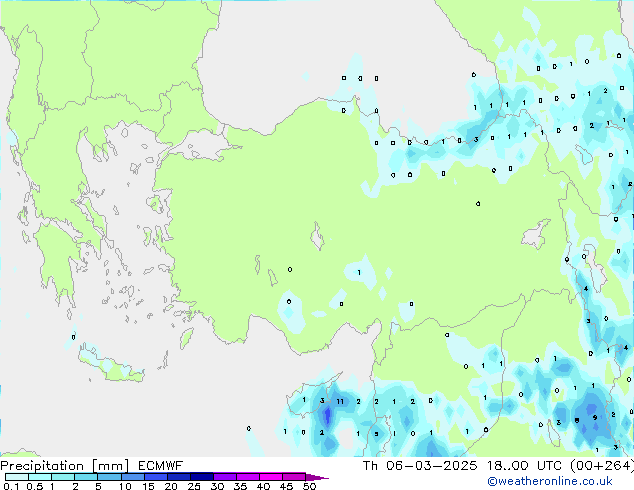Viewport: 634px width, 490px height.
Task: Click the legend scale label 35
Action: (240, 486)
